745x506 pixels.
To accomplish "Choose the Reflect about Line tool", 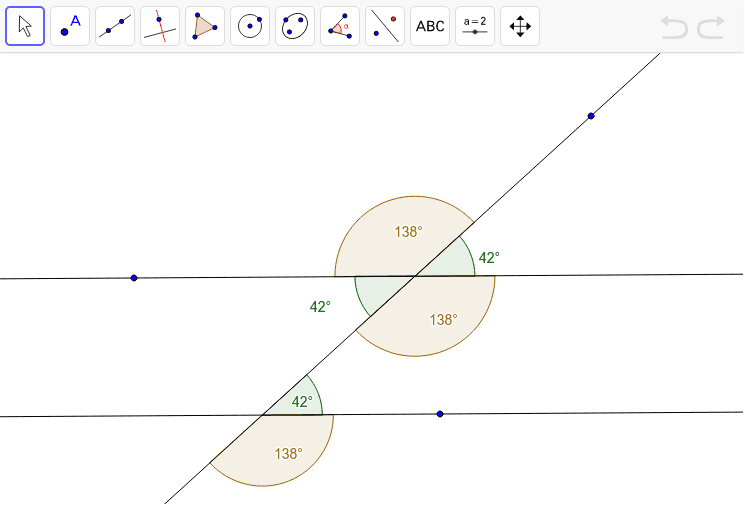I will (385, 26).
